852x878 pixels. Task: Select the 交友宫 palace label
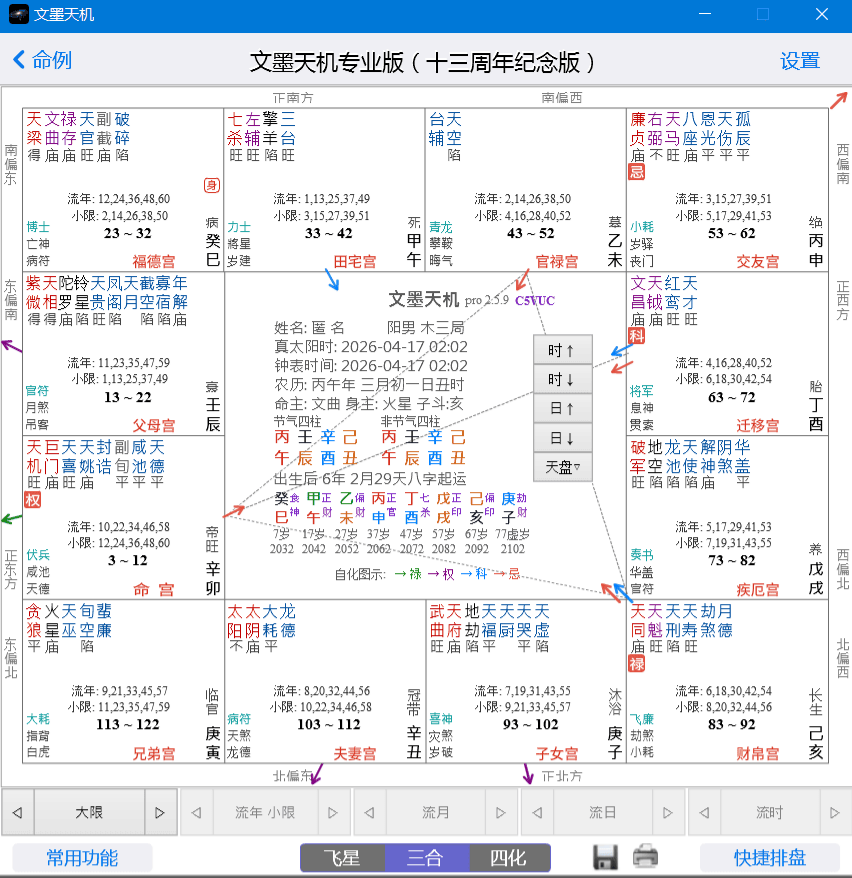point(757,261)
